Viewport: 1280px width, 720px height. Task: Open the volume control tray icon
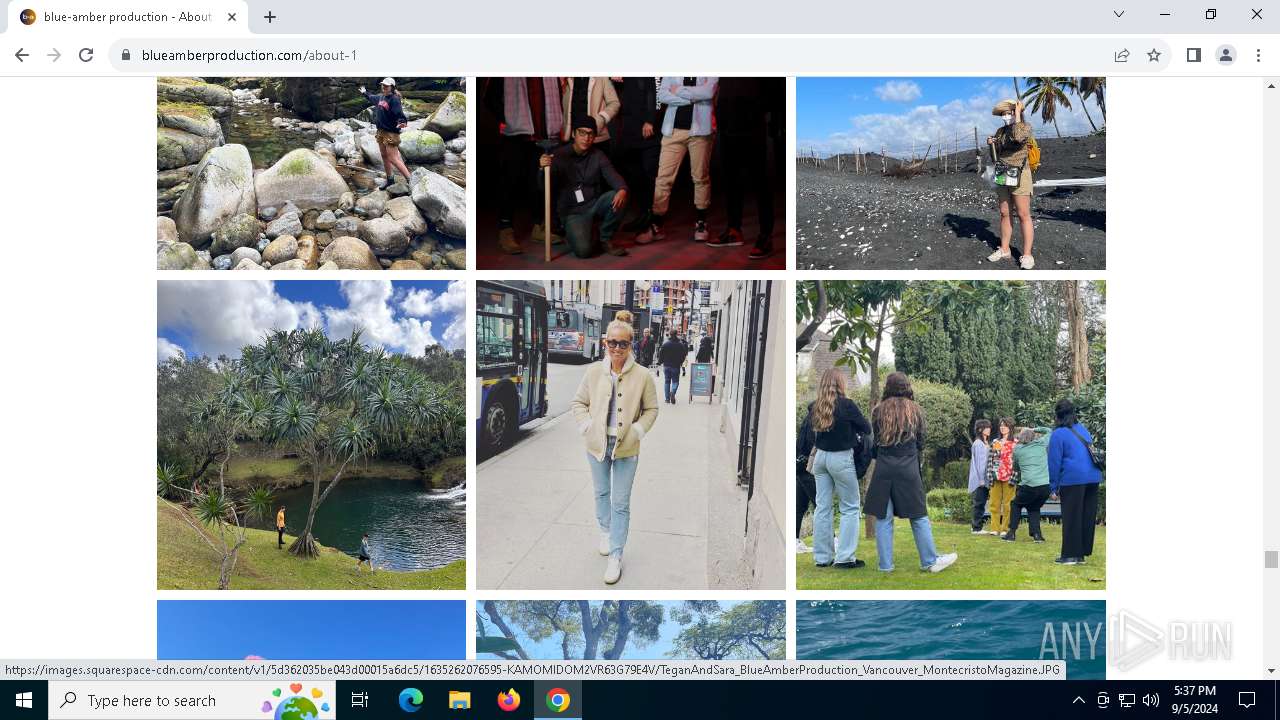pos(1151,700)
